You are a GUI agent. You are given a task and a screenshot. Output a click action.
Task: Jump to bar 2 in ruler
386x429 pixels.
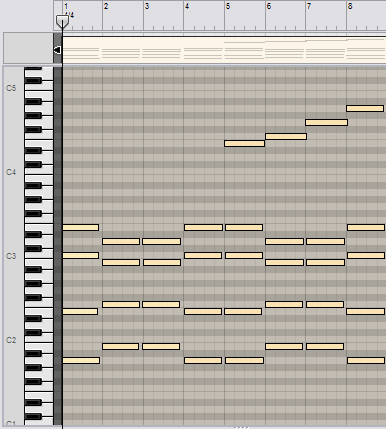pyautogui.click(x=106, y=6)
